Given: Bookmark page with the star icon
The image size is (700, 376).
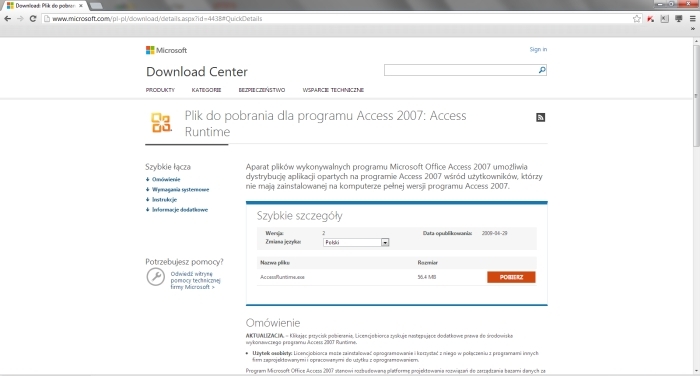Looking at the screenshot, I should pyautogui.click(x=637, y=19).
